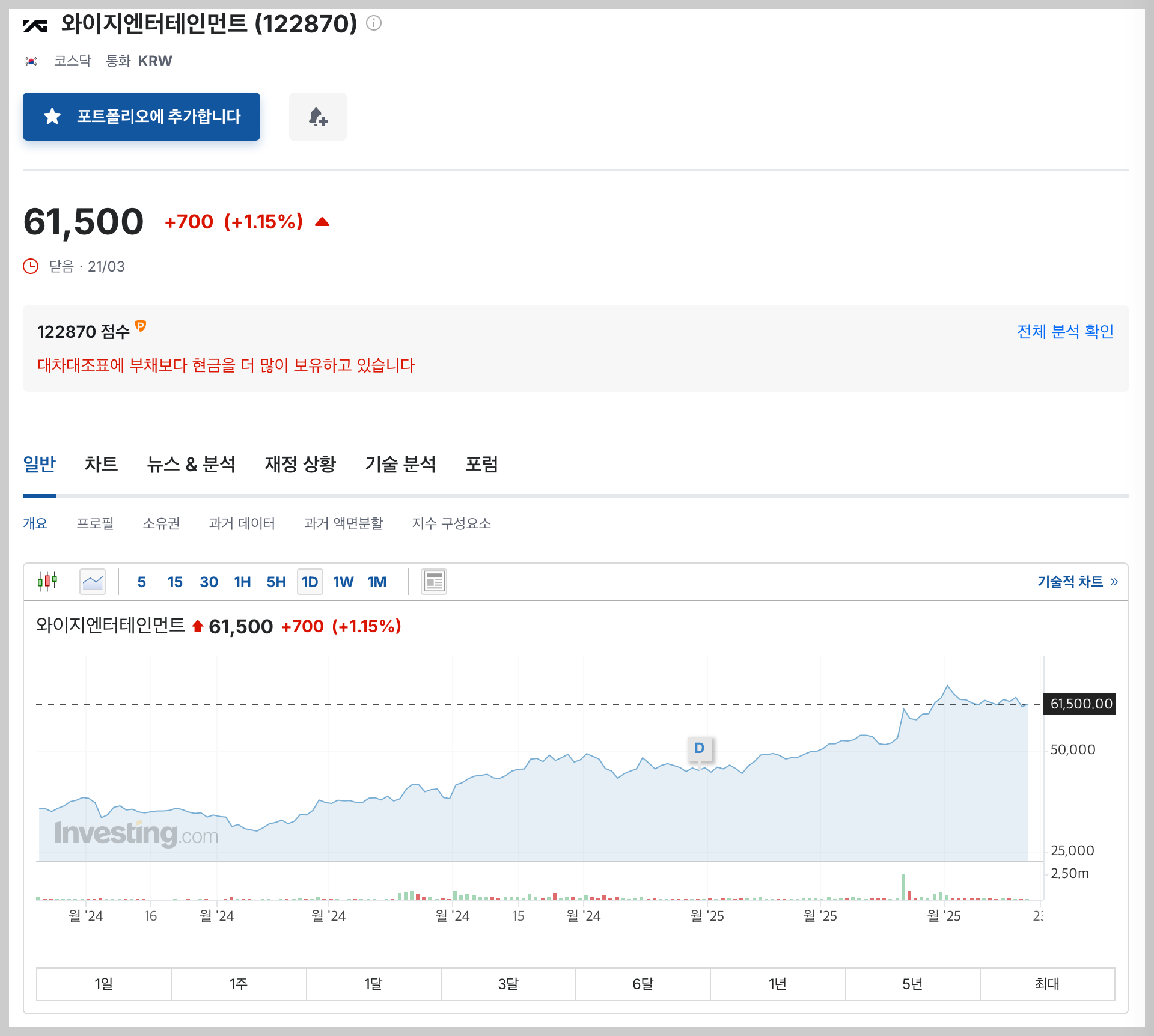This screenshot has width=1154, height=1036.
Task: Click 포트폴리오에 추가합니다 button
Action: tap(141, 117)
